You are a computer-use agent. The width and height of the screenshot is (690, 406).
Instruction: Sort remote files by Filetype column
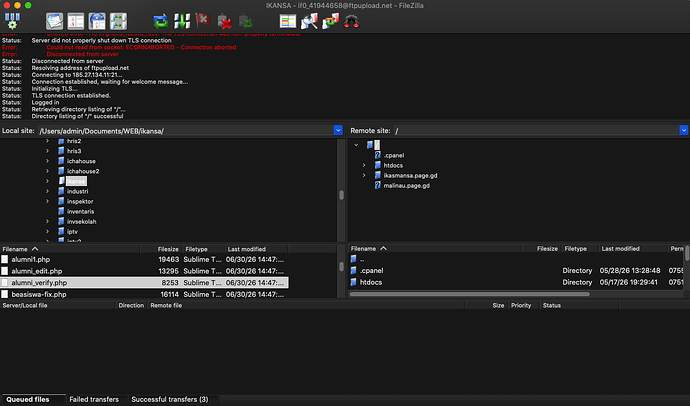point(580,249)
